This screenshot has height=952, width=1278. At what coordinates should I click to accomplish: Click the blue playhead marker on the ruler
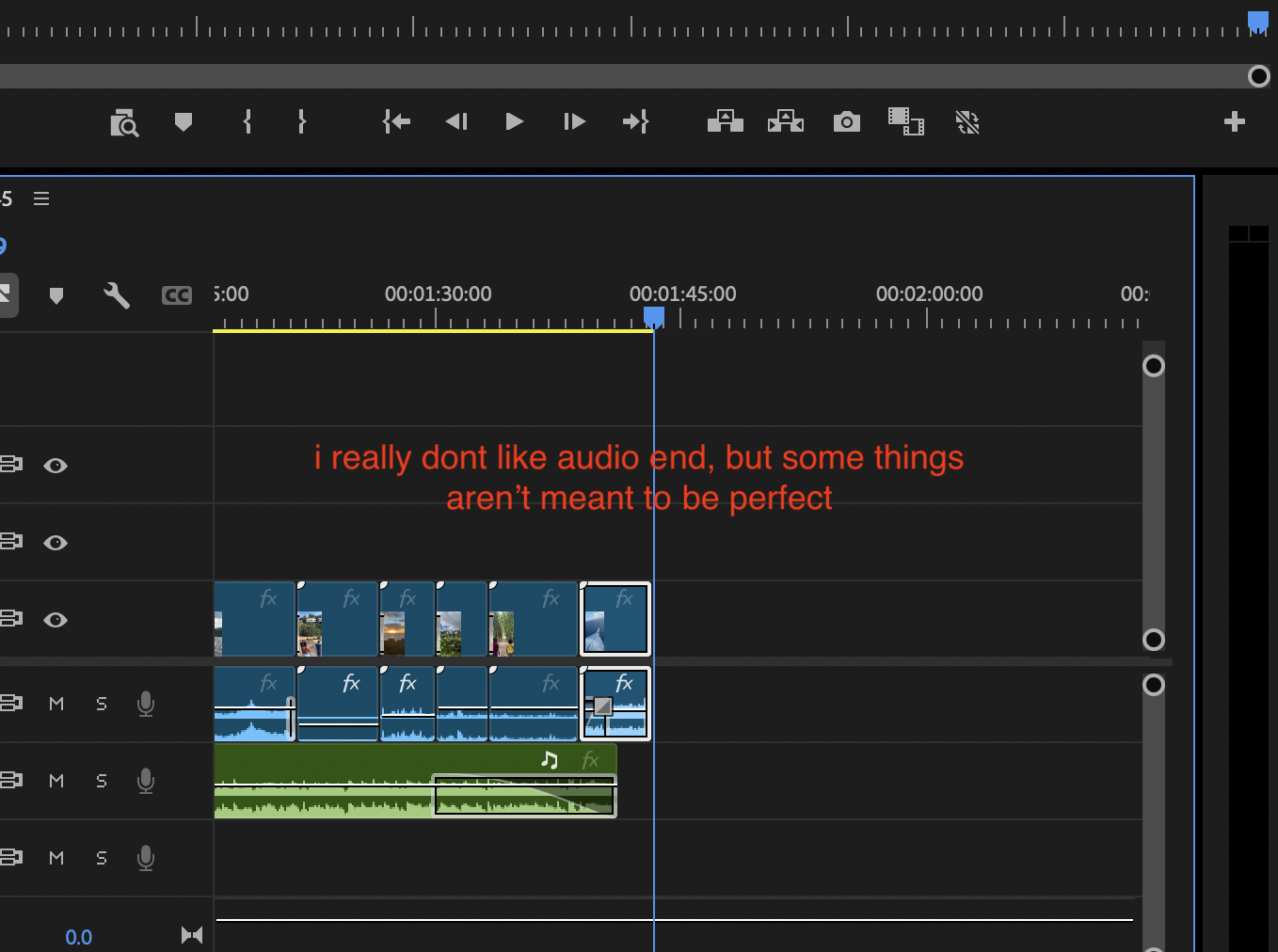point(653,317)
